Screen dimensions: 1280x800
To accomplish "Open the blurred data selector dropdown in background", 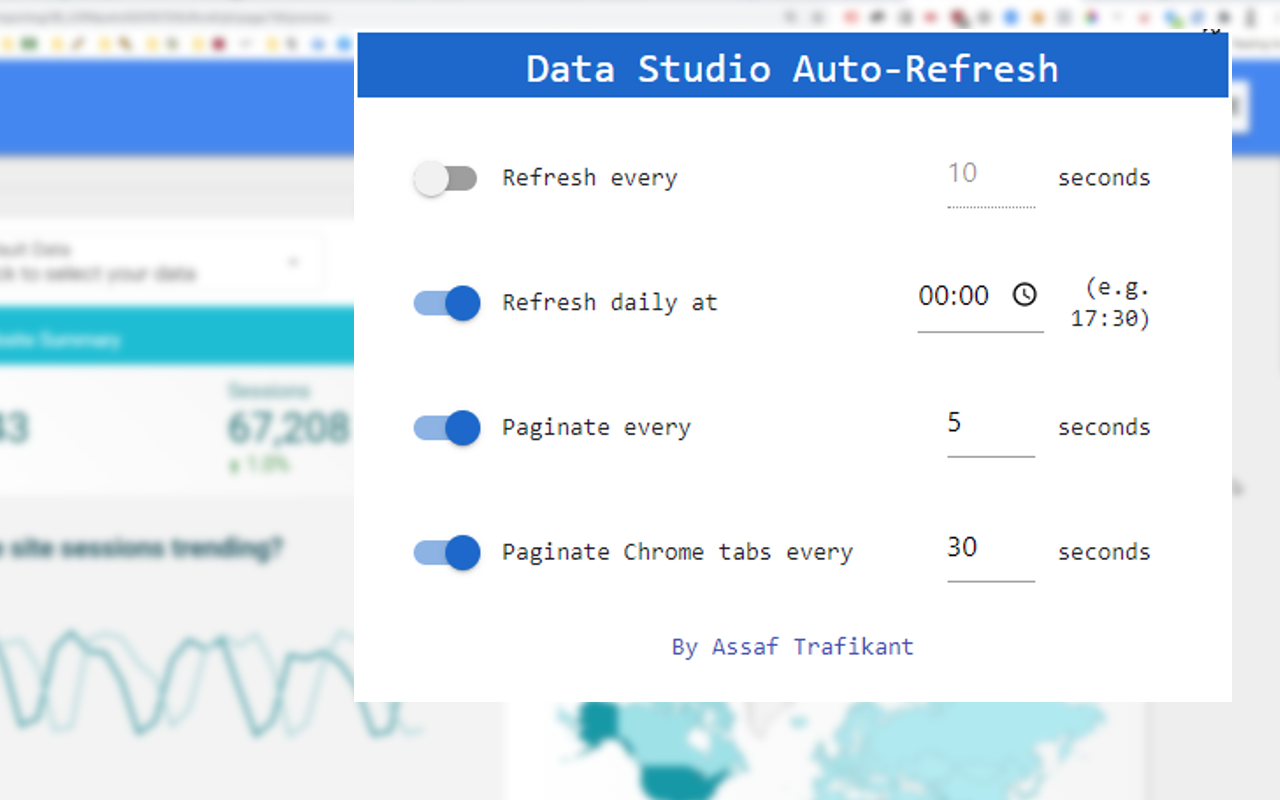I will point(160,262).
